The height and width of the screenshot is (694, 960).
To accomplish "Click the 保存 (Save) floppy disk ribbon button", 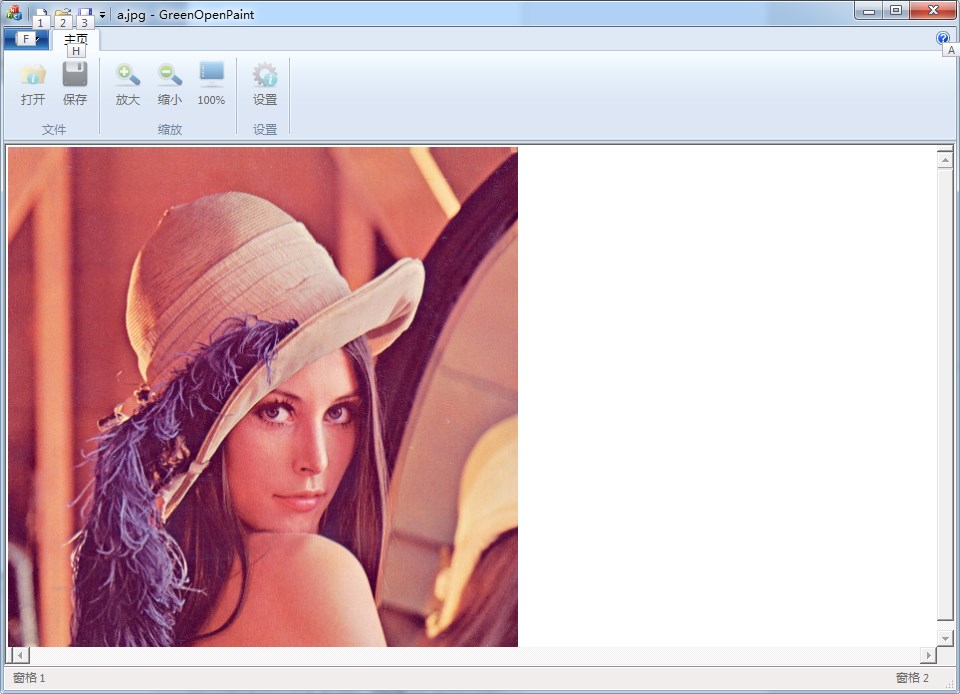I will 75,85.
